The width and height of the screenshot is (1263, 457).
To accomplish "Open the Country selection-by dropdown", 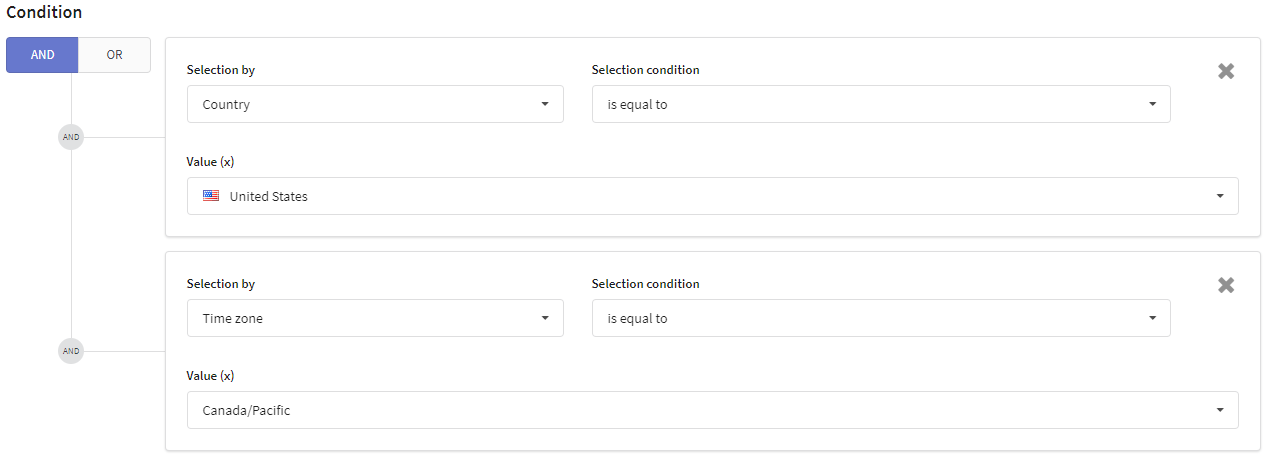I will click(375, 104).
